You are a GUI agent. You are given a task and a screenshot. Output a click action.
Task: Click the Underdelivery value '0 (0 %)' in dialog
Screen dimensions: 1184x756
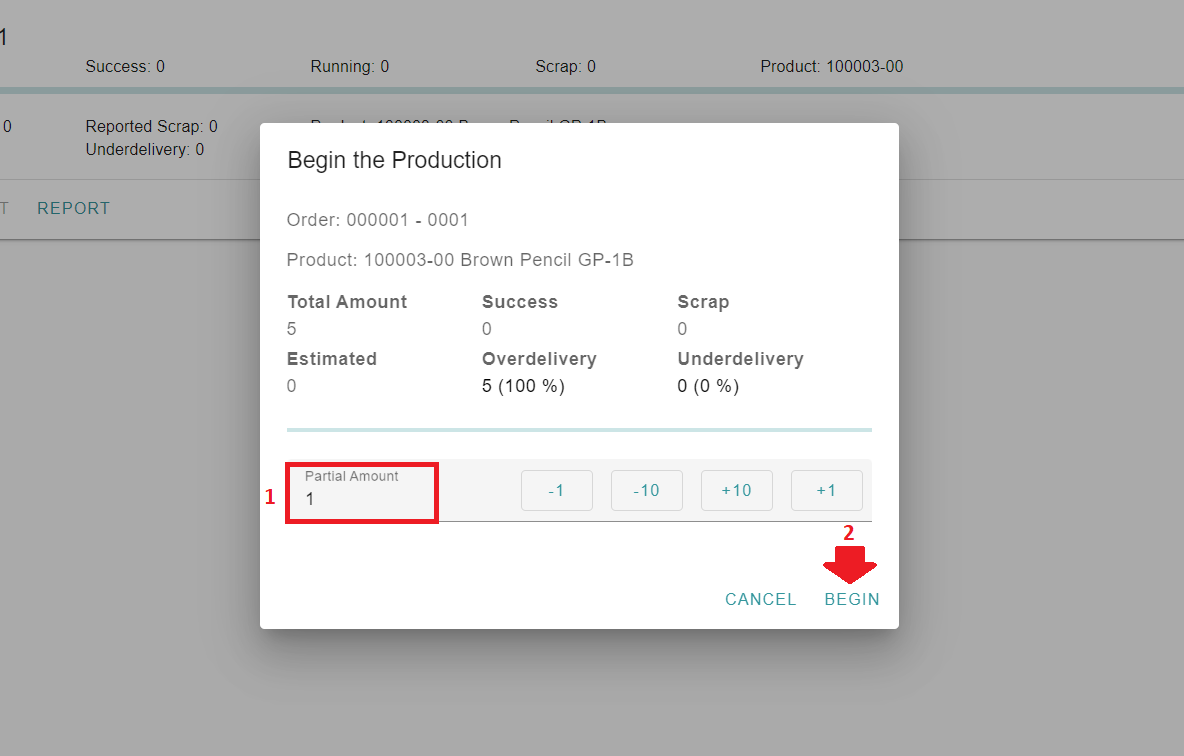point(708,386)
